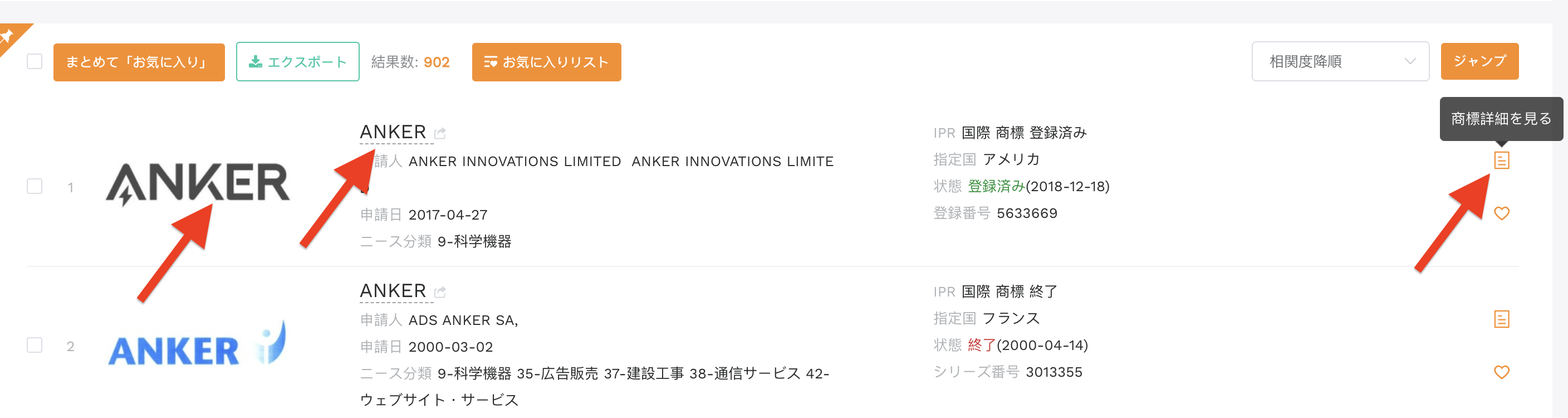This screenshot has width=1568, height=418.
Task: Click まとめて「お気に入り」 button
Action: [x=139, y=61]
